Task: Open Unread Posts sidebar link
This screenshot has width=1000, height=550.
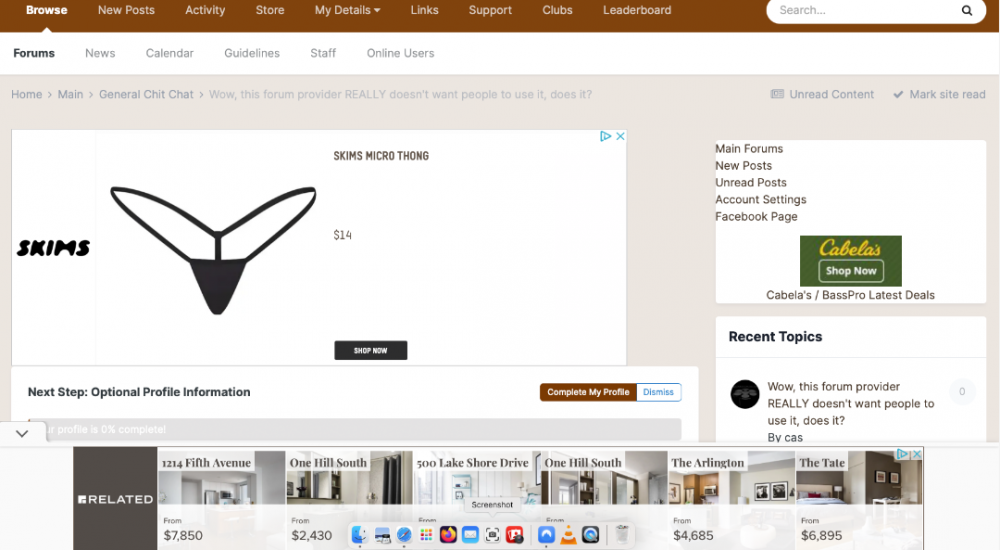Action: pyautogui.click(x=751, y=182)
